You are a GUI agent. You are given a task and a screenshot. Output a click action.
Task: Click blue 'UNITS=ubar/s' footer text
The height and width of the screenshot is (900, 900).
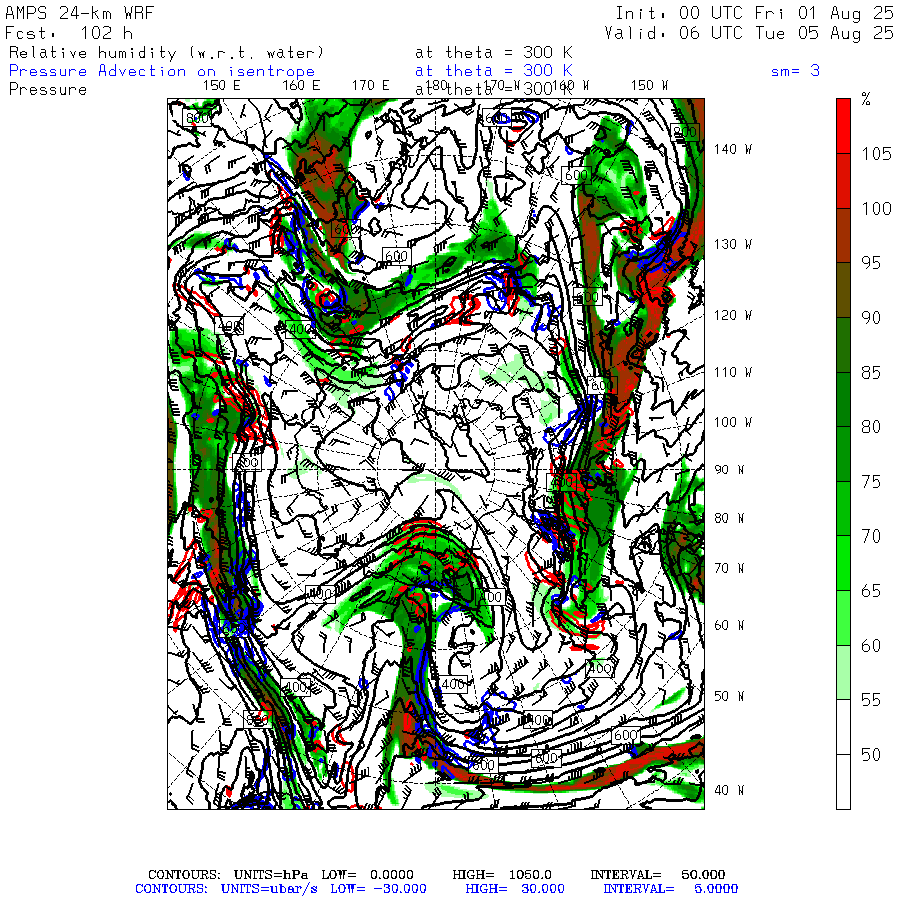click(269, 889)
